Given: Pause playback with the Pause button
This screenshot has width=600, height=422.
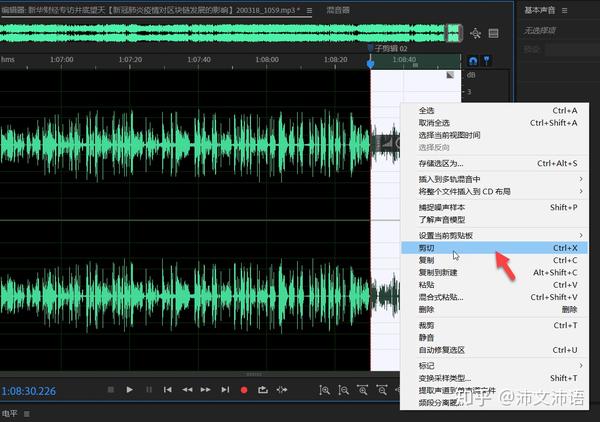Looking at the screenshot, I should (x=149, y=389).
